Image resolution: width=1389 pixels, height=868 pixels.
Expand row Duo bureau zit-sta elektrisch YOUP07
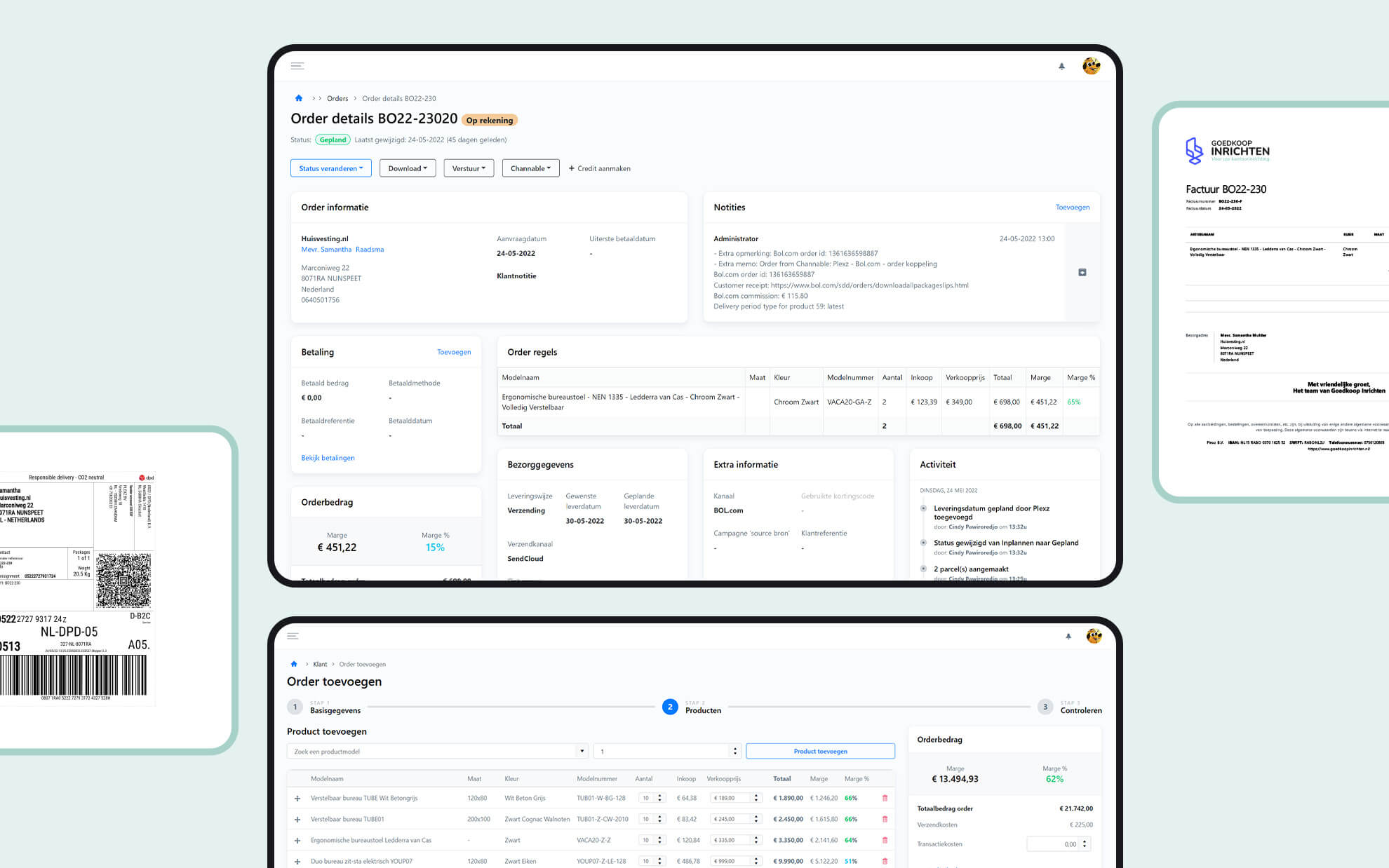pyautogui.click(x=297, y=862)
